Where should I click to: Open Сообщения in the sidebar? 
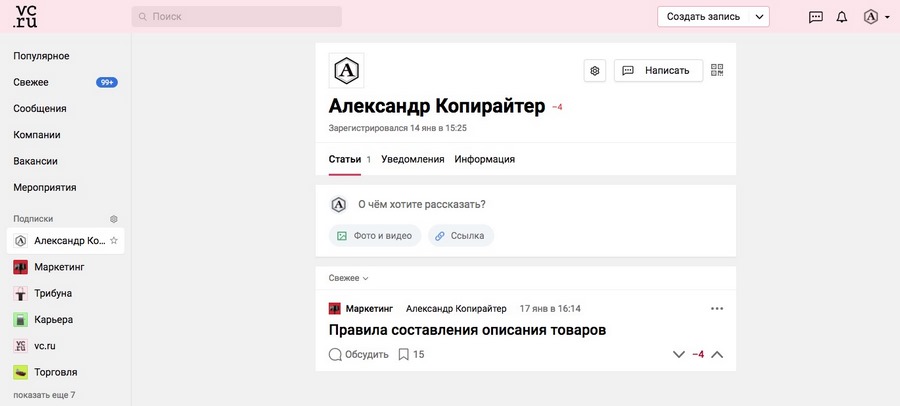40,109
